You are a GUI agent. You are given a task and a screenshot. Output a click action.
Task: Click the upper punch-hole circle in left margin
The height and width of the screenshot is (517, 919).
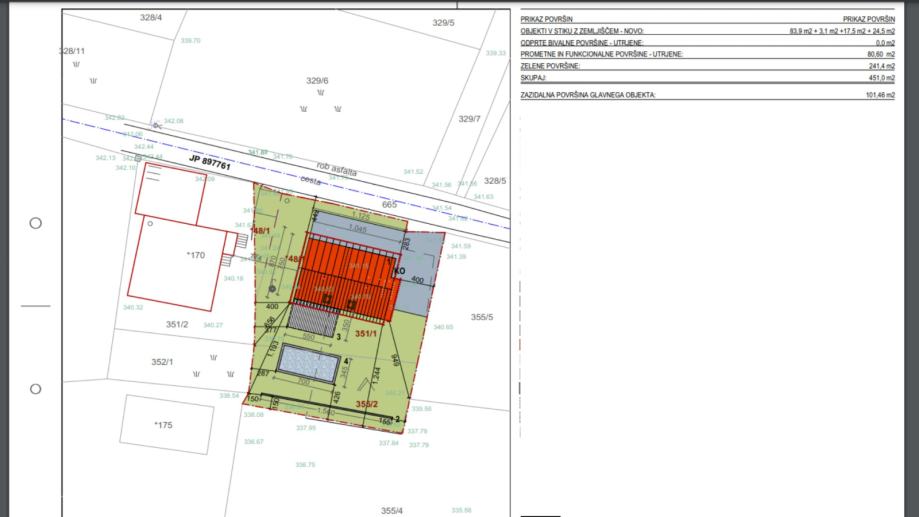point(35,223)
